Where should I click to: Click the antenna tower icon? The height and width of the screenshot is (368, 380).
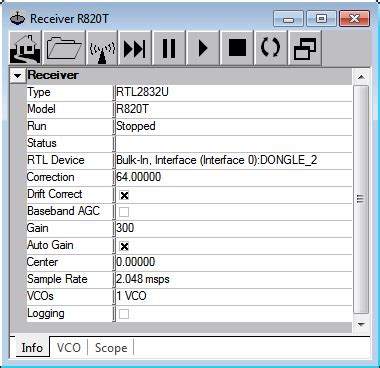(102, 48)
